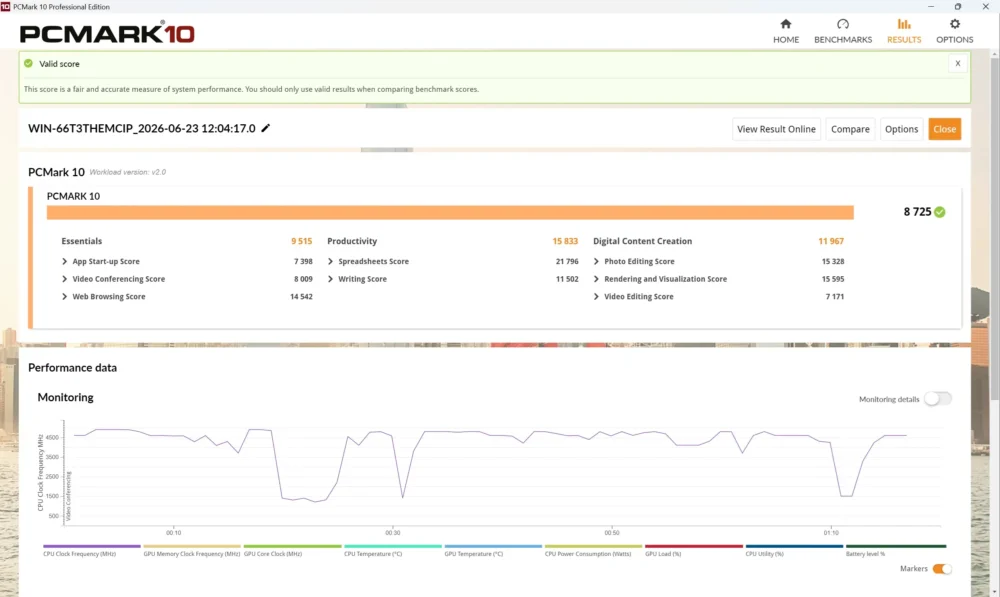Open the Home icon in navigation

786,24
